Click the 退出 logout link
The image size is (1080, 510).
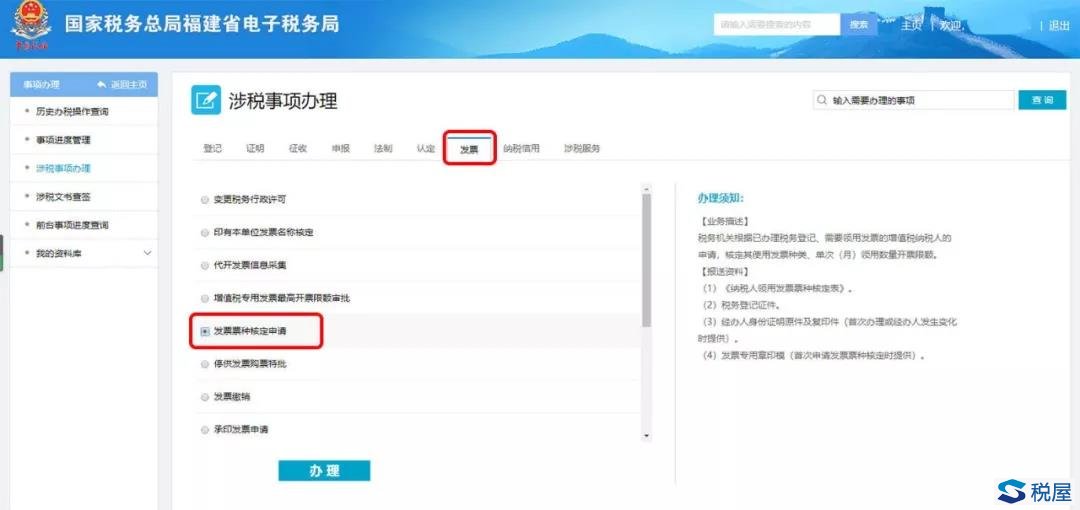pos(1058,25)
